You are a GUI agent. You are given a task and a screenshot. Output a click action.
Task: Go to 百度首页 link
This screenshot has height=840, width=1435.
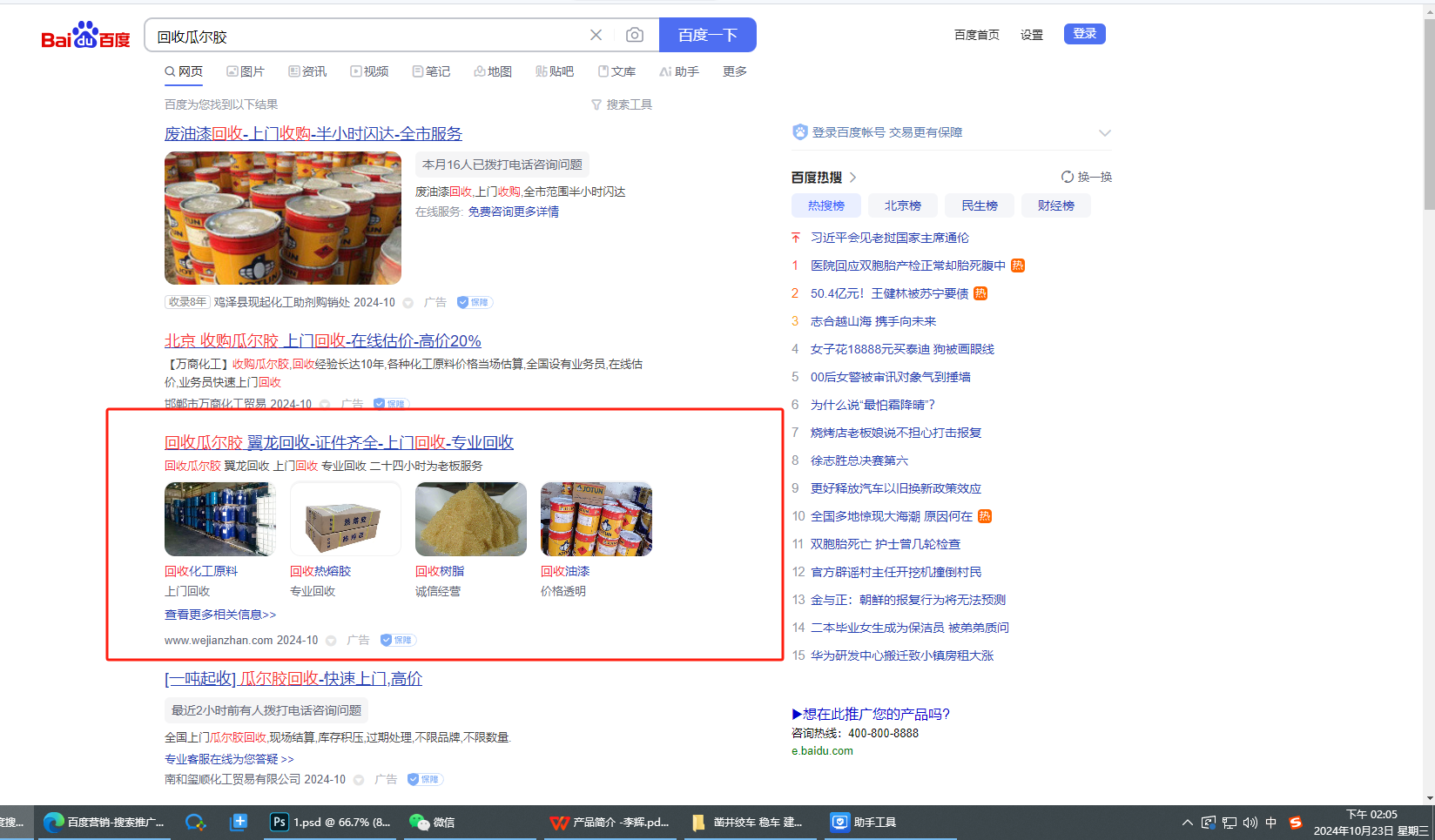976,35
